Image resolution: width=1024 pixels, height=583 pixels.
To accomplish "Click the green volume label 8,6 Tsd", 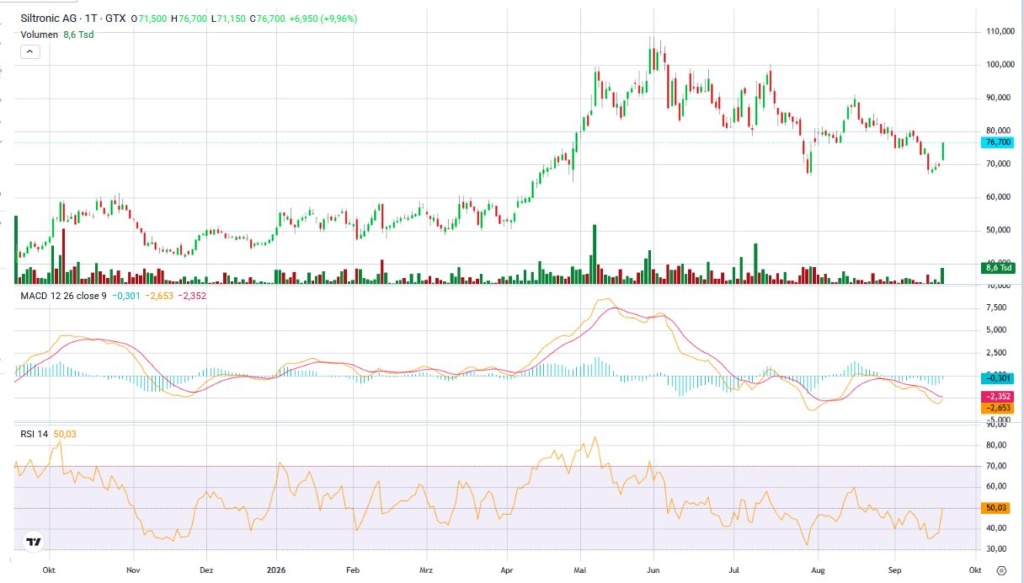I will [998, 268].
